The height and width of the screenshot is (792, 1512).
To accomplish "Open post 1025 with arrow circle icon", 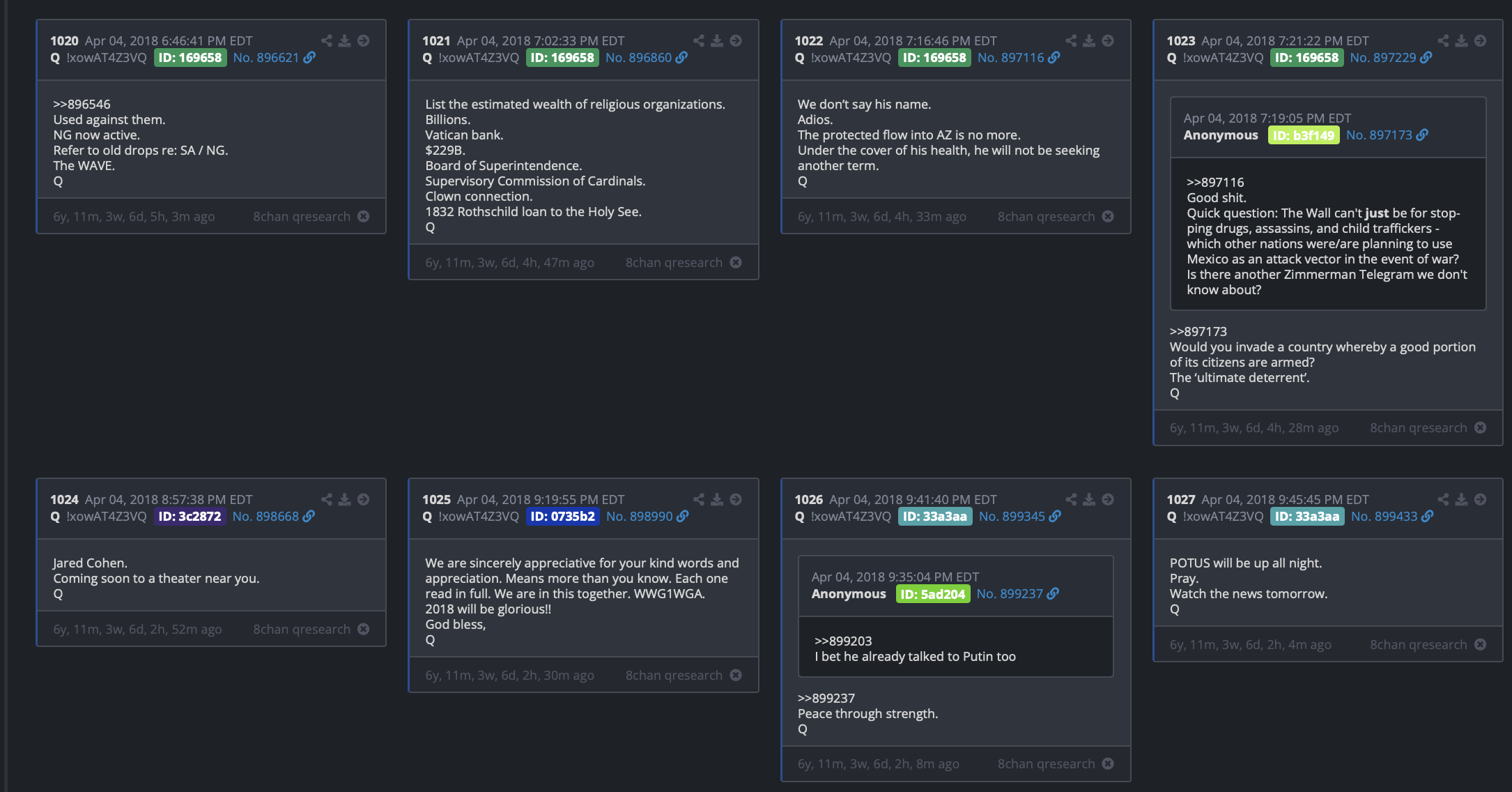I will click(736, 500).
